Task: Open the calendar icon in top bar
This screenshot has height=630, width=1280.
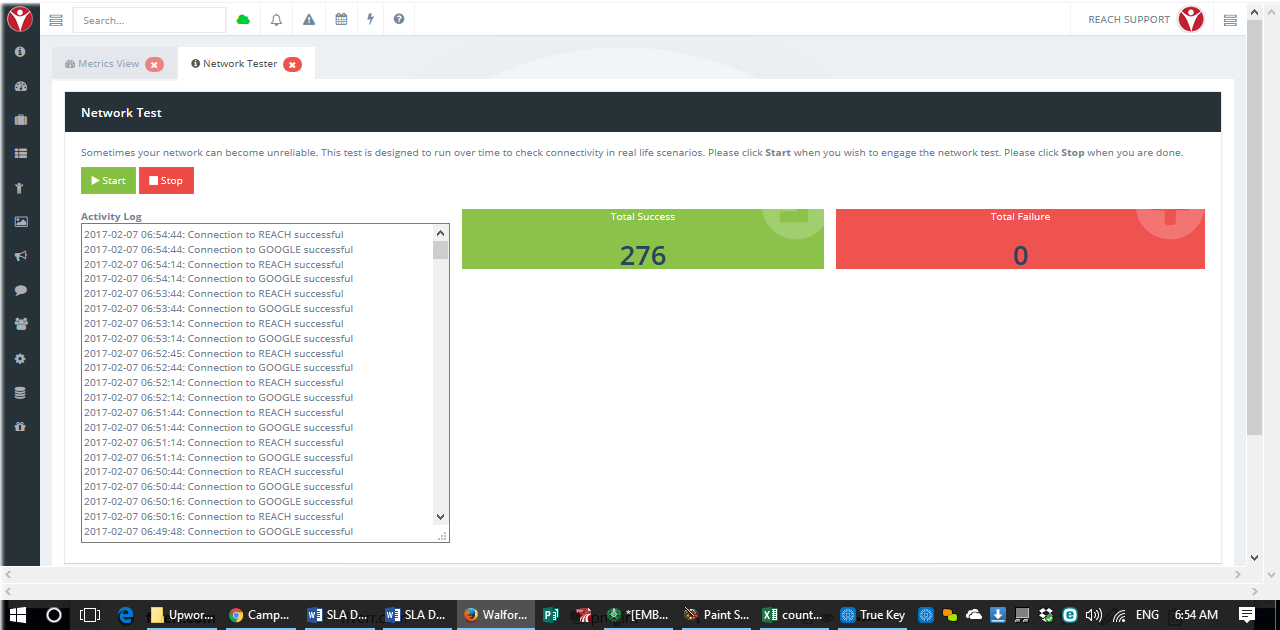Action: 341,20
